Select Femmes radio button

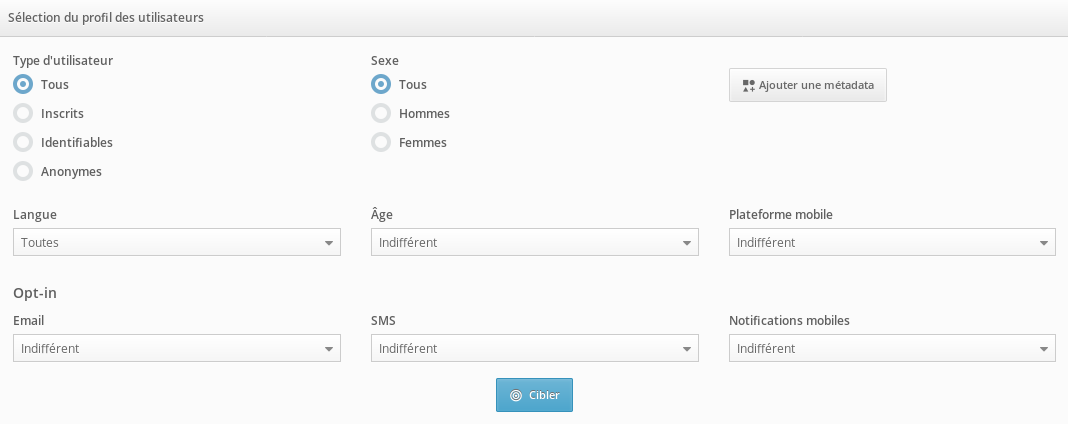click(x=381, y=143)
